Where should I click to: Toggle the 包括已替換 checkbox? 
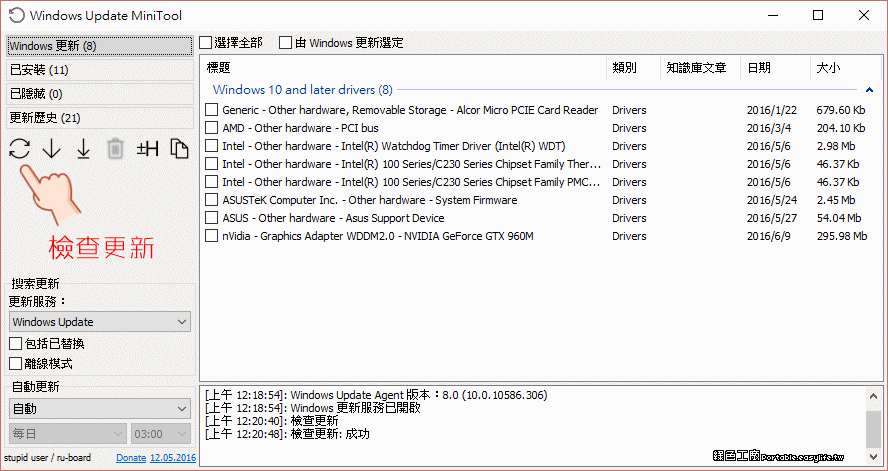point(16,344)
